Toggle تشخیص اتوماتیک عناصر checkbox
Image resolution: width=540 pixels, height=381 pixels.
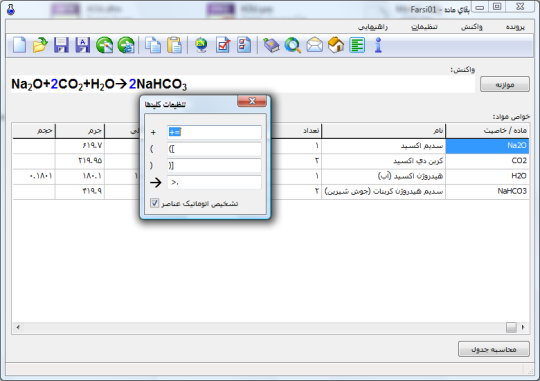coord(154,203)
